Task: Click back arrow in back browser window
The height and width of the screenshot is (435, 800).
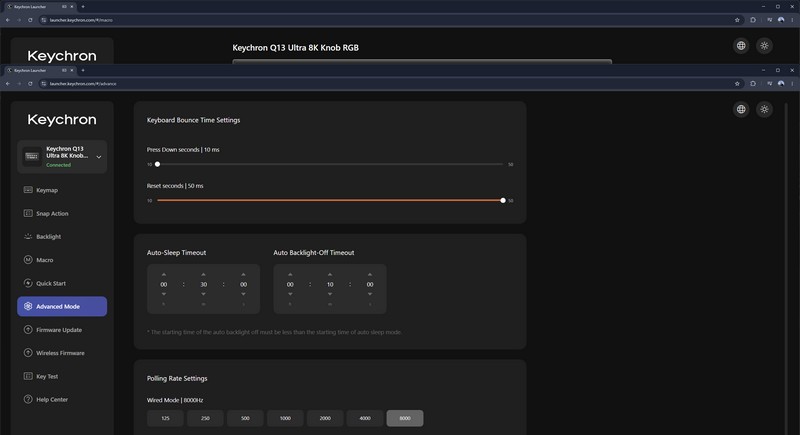Action: (8, 20)
